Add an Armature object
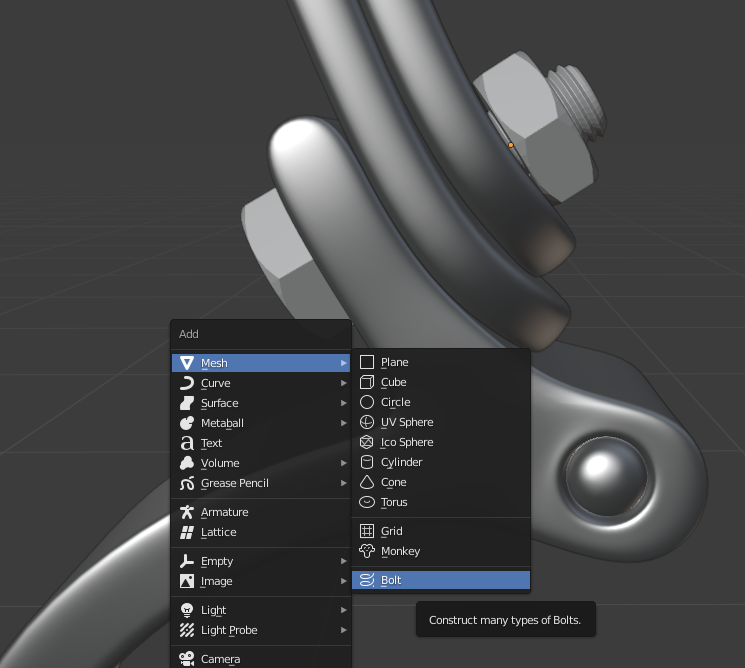The image size is (745, 668). coord(261,512)
